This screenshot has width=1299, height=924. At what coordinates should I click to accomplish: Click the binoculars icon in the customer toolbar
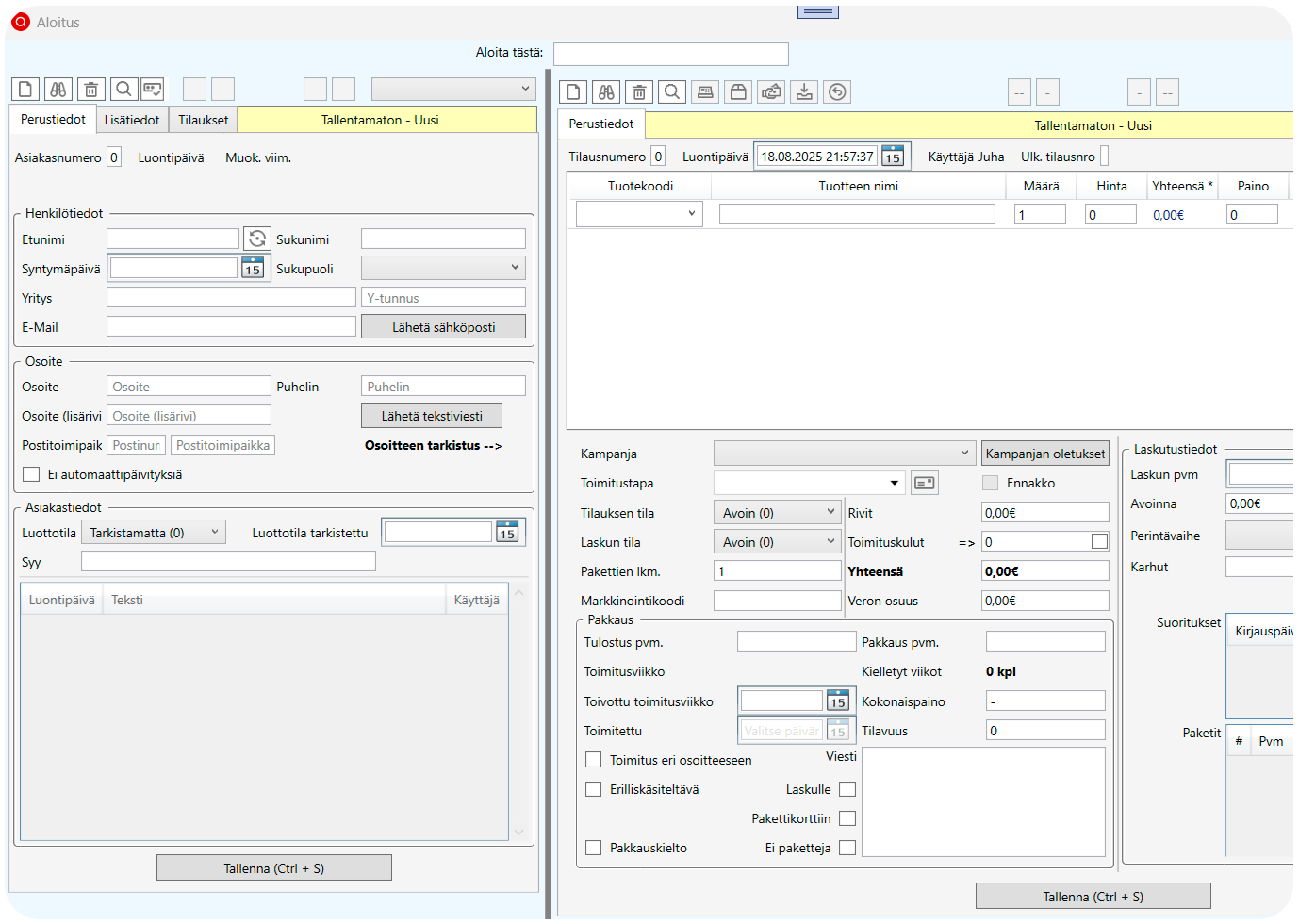pos(58,90)
